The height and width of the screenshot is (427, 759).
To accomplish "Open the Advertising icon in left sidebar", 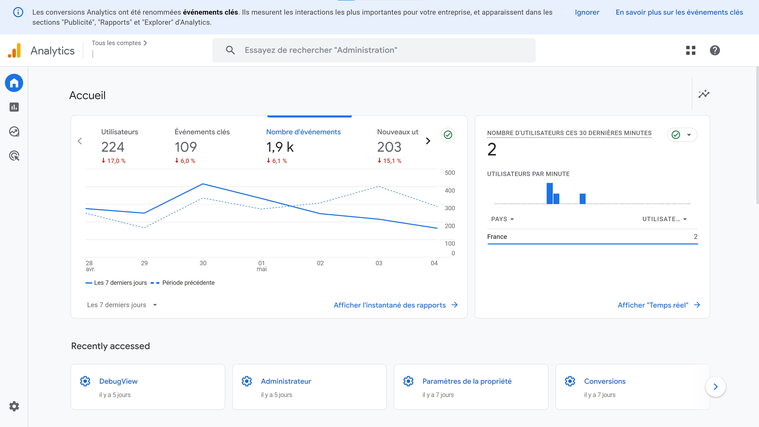I will click(14, 156).
